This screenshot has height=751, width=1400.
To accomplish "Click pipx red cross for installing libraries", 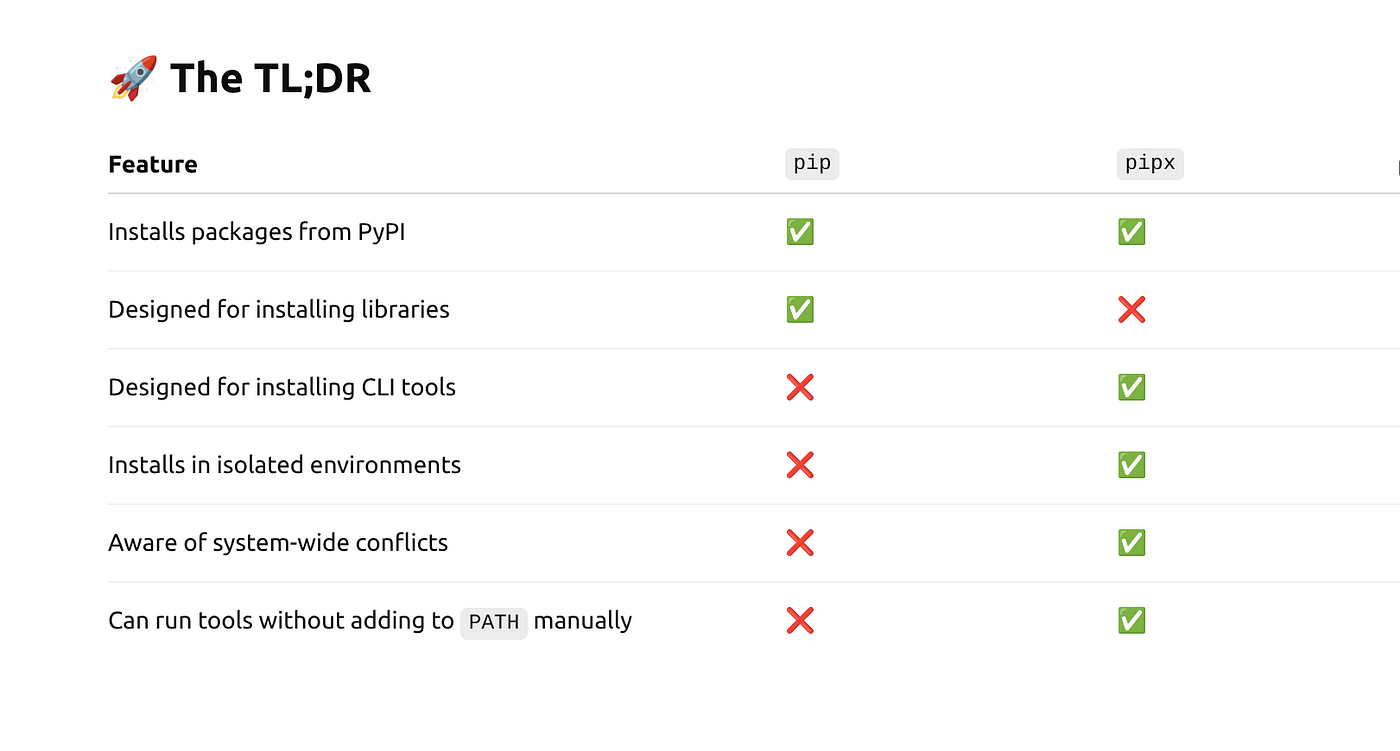I will pyautogui.click(x=1131, y=310).
